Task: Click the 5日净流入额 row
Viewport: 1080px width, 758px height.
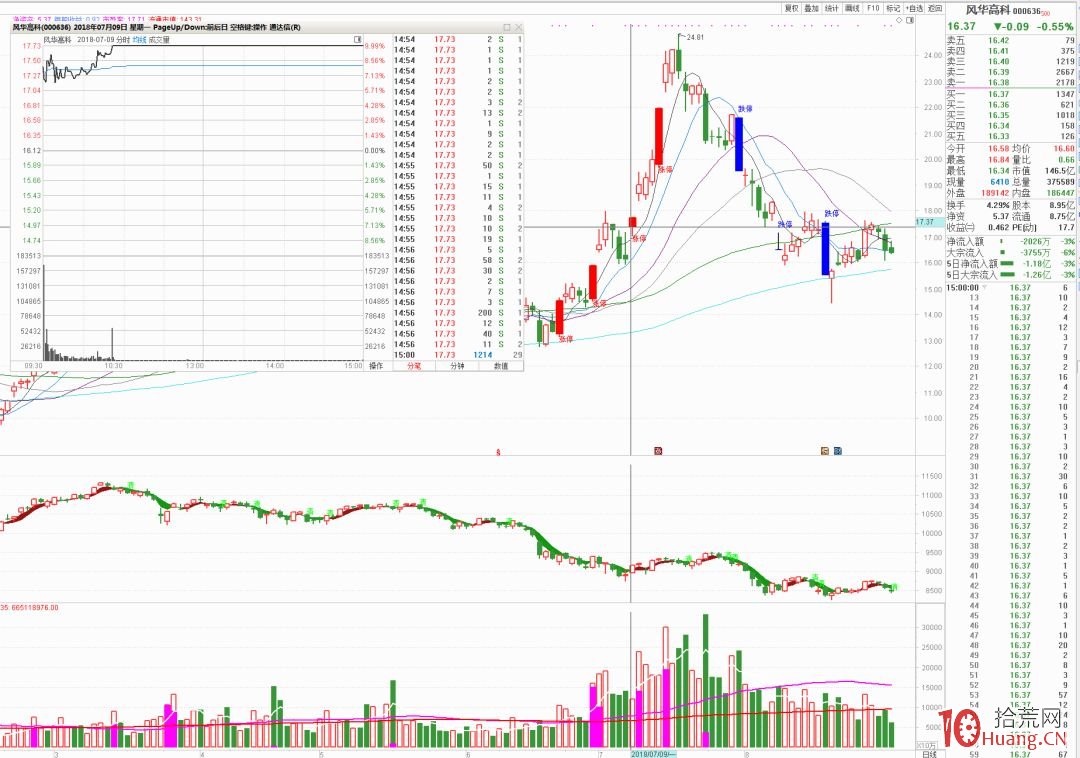Action: tap(1010, 264)
